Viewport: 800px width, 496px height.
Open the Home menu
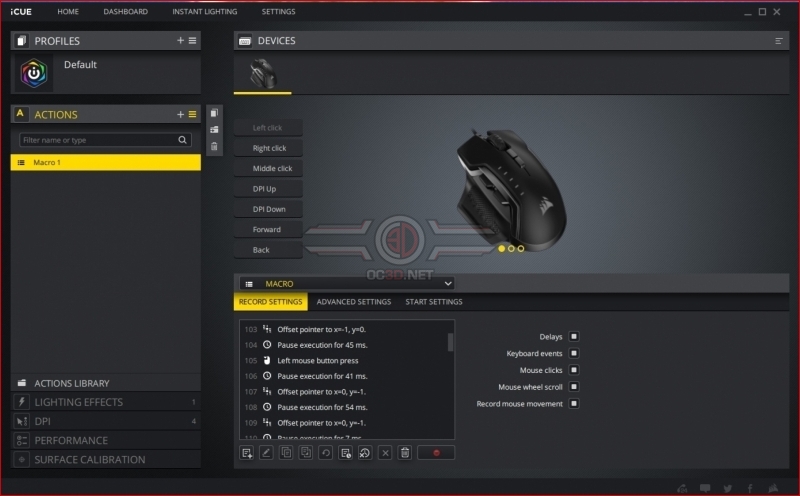(x=68, y=11)
